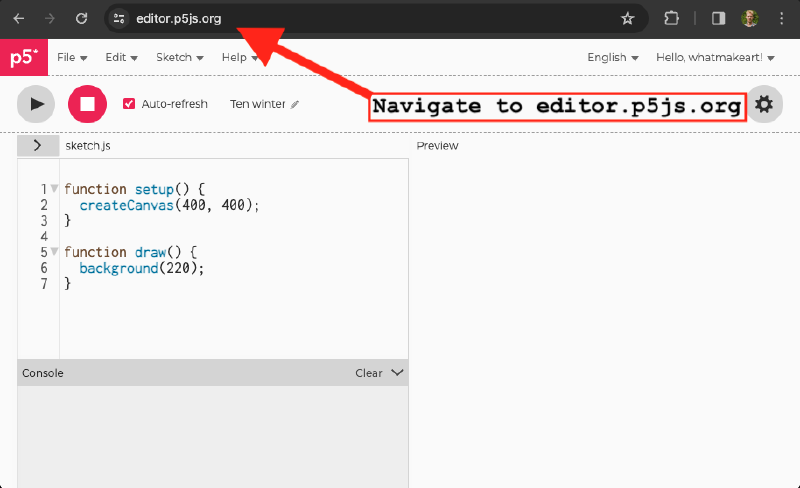
Task: Click the background(220) code line
Action: tap(141, 268)
